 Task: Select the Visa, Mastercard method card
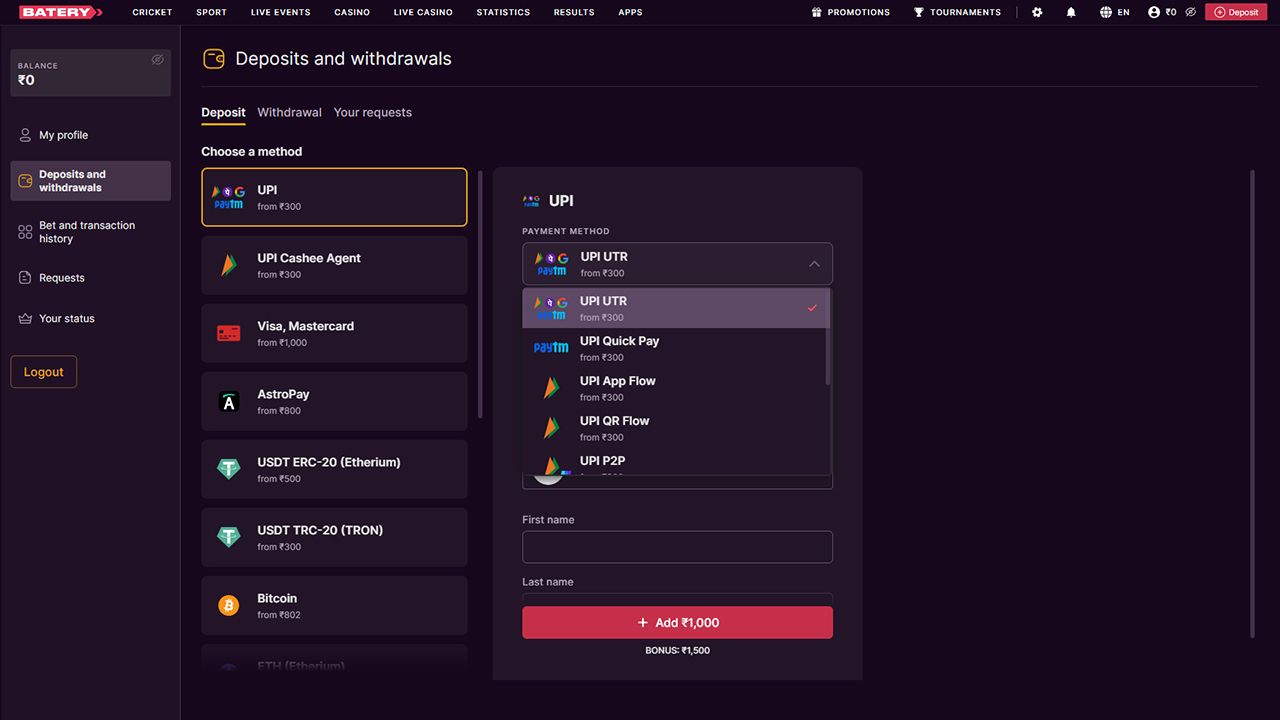tap(334, 333)
